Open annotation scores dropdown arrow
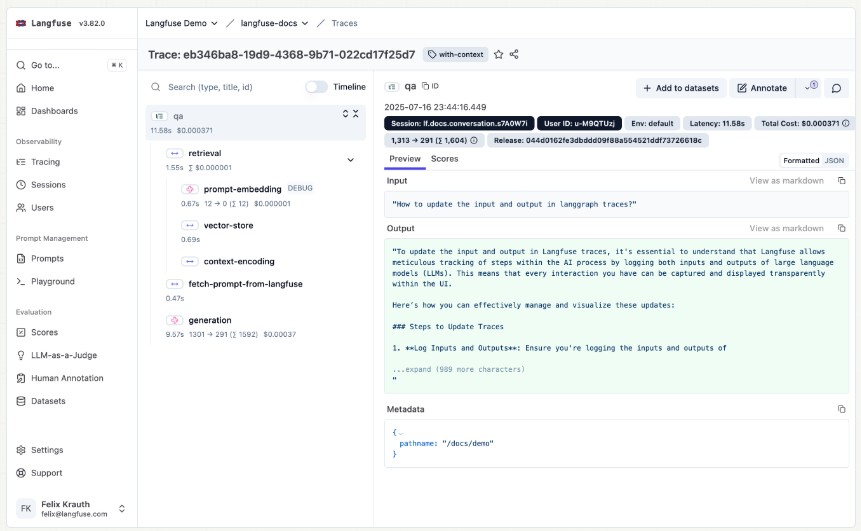 coord(810,87)
